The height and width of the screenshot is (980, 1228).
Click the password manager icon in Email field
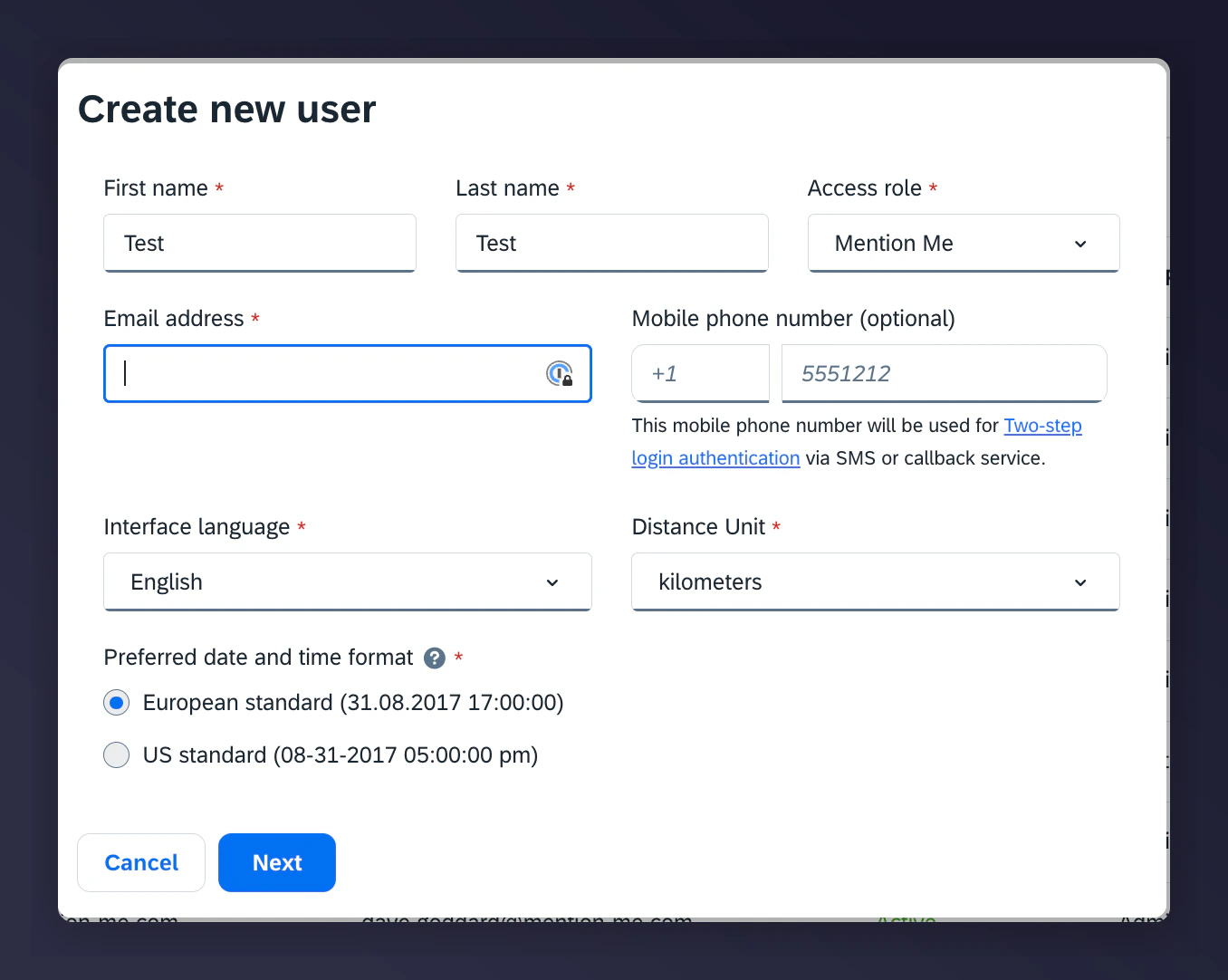coord(560,373)
